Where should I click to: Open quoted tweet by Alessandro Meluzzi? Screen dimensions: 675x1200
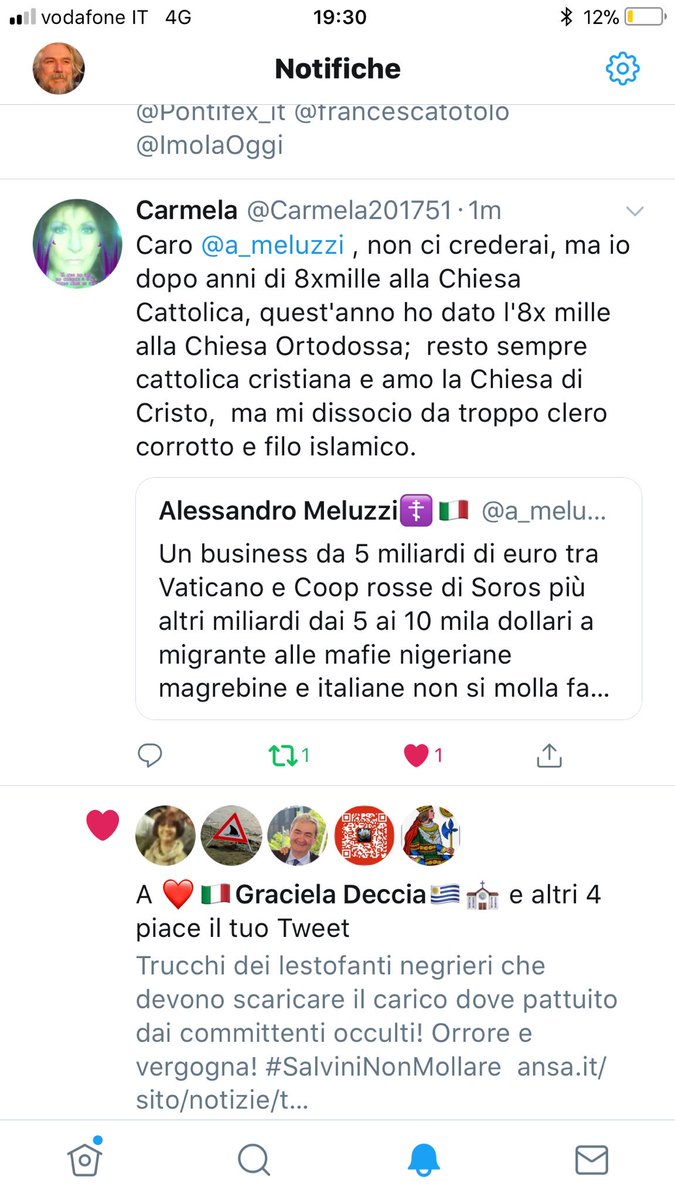[389, 598]
